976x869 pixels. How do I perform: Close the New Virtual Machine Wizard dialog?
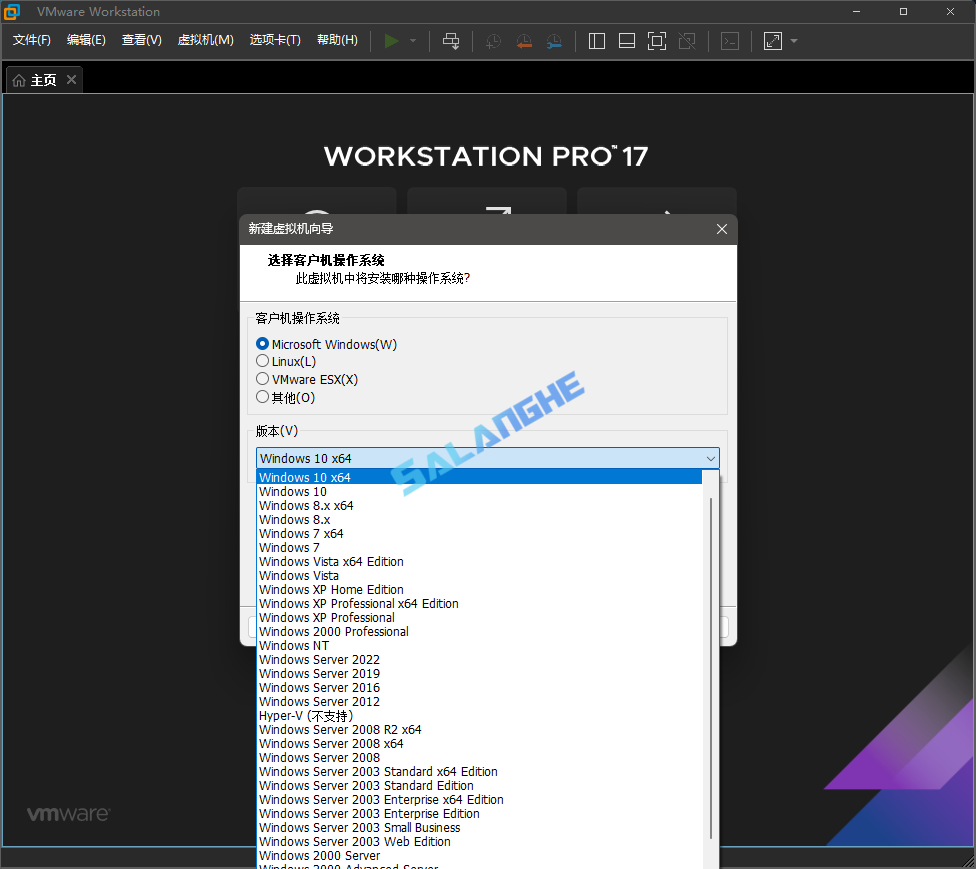[x=722, y=228]
